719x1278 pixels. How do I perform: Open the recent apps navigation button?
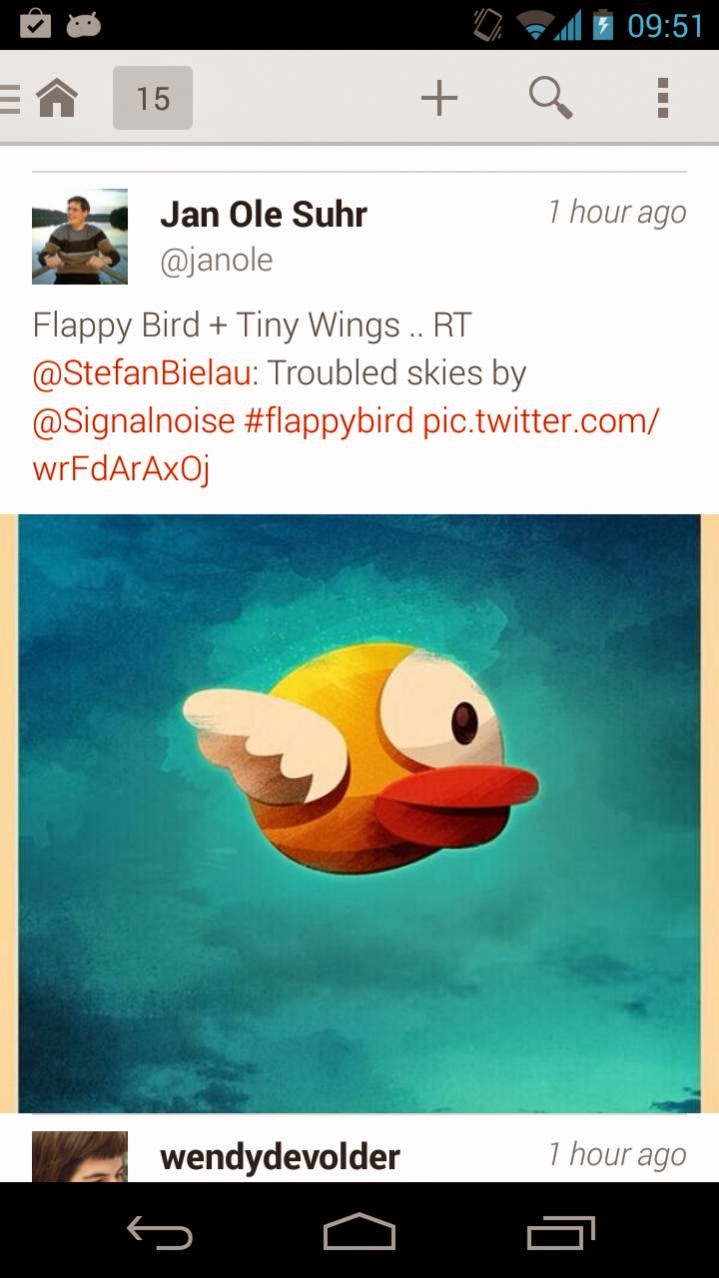(x=560, y=1232)
